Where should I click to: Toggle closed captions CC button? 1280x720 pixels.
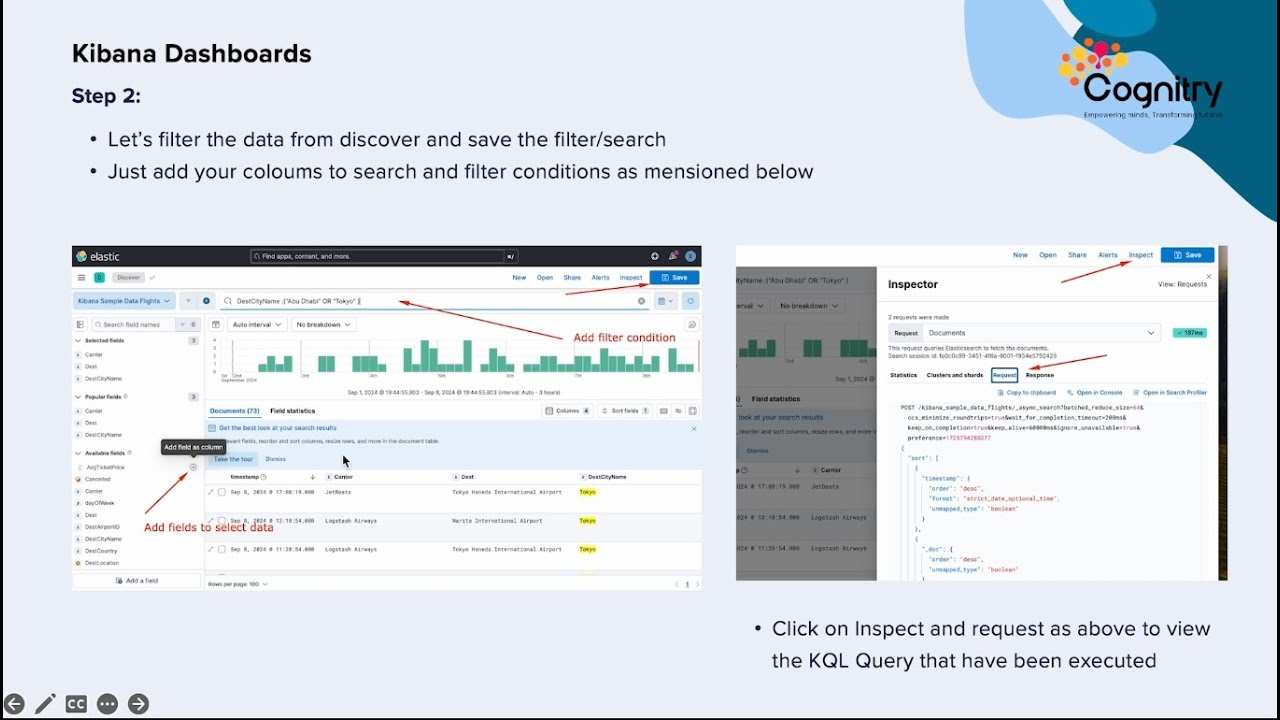[x=76, y=704]
